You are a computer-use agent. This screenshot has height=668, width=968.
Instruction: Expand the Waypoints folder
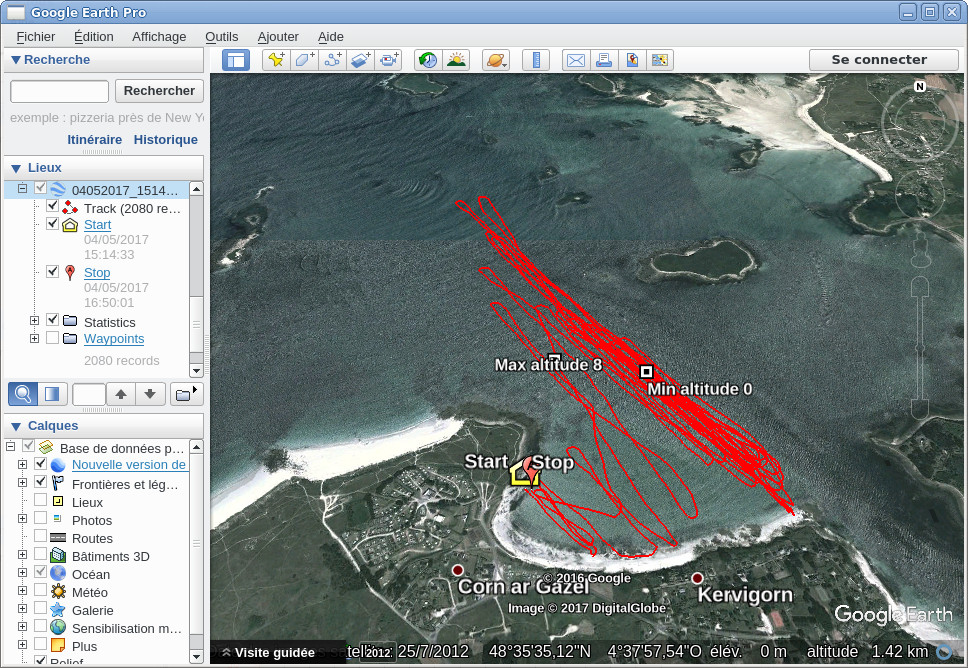pyautogui.click(x=35, y=338)
